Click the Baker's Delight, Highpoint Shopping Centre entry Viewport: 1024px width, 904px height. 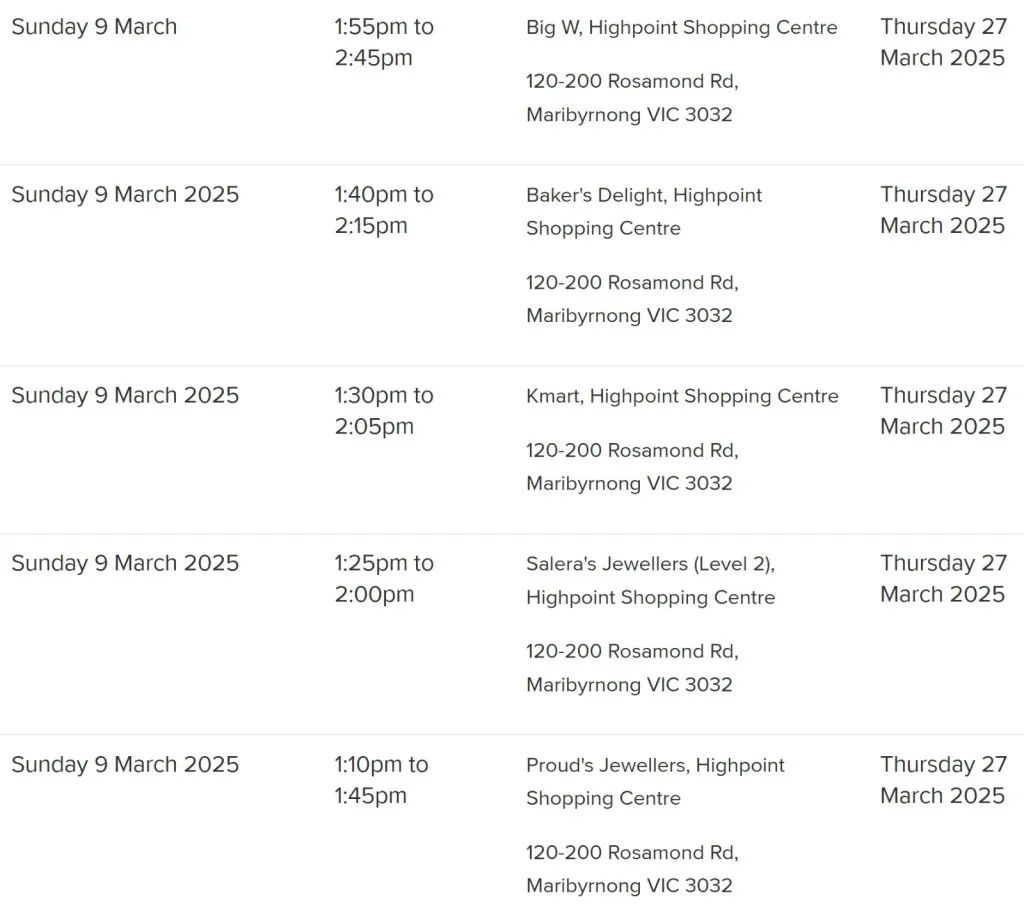[644, 212]
